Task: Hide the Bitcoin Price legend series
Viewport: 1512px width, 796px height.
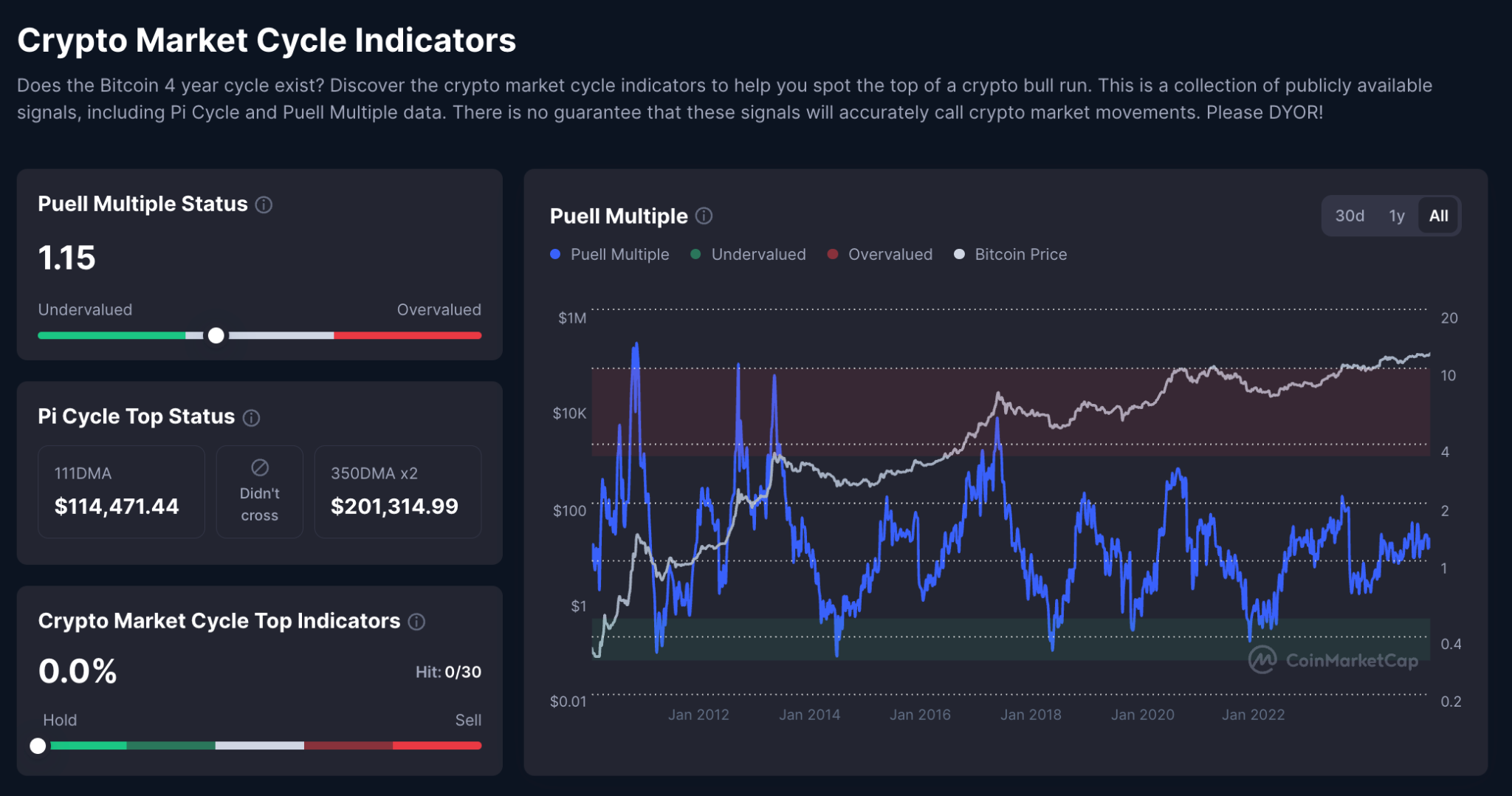Action: [1010, 255]
